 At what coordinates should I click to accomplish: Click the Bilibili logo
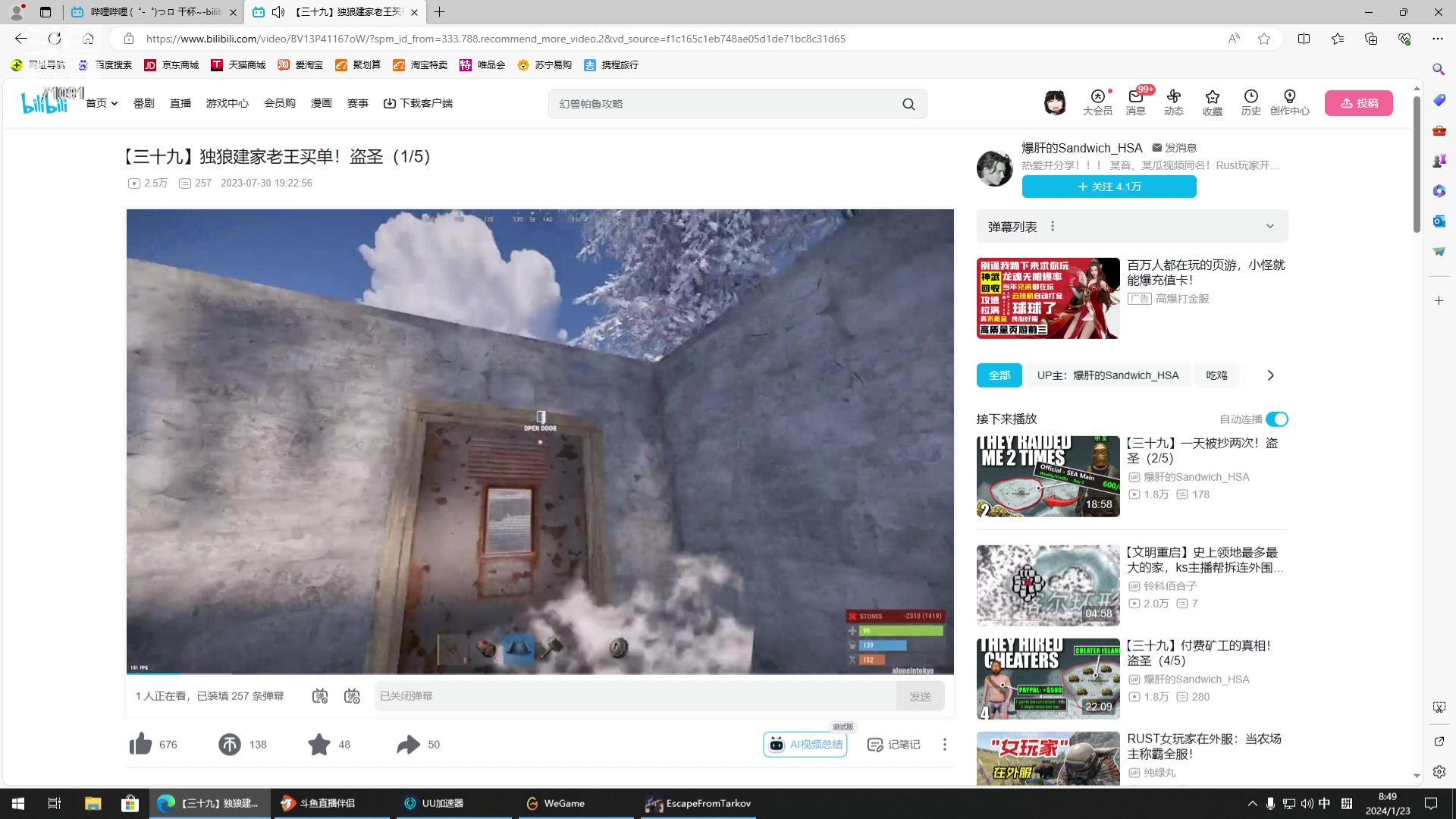tap(45, 102)
